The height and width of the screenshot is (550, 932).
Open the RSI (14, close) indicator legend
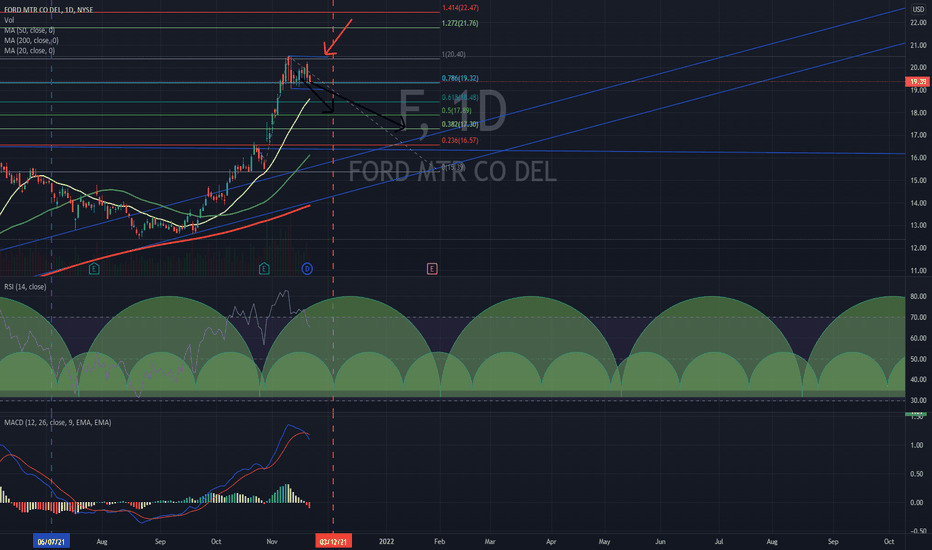pyautogui.click(x=25, y=287)
